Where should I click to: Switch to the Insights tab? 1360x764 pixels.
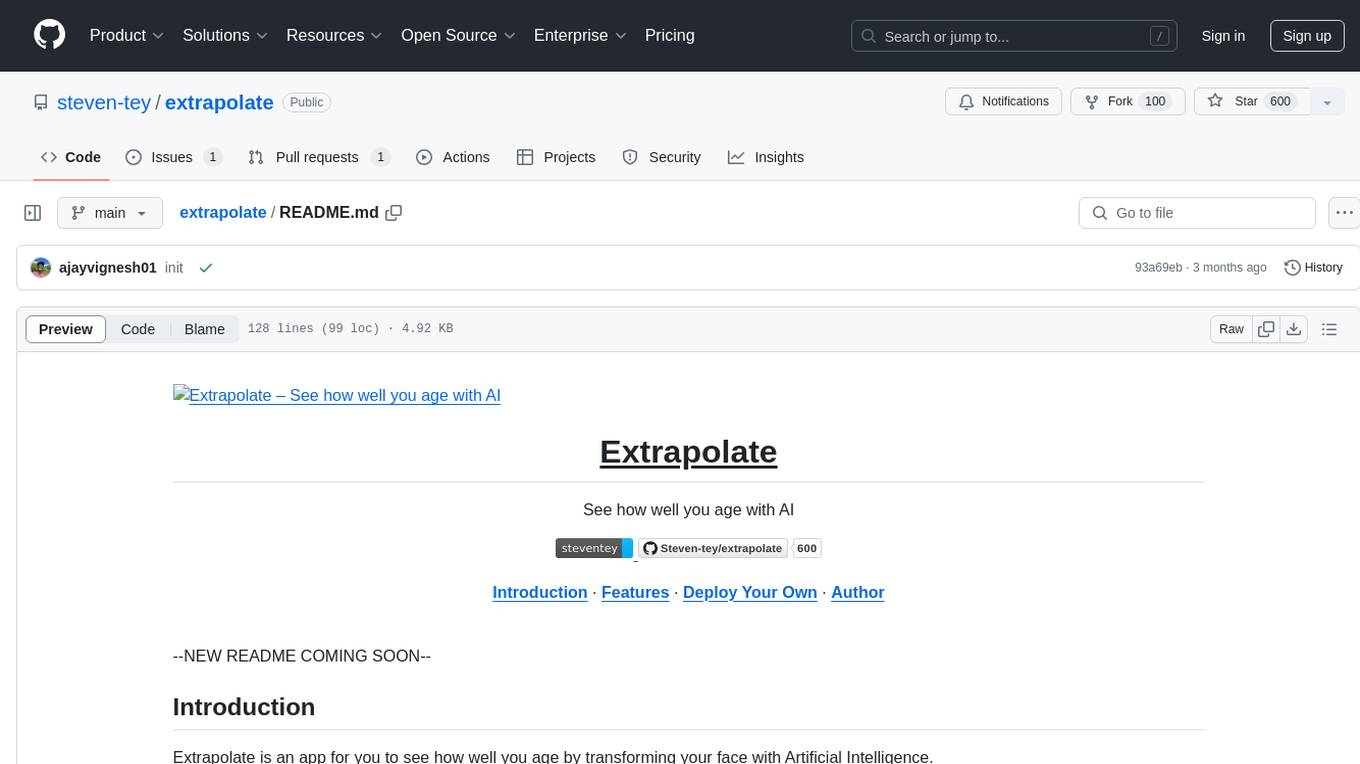click(x=766, y=157)
